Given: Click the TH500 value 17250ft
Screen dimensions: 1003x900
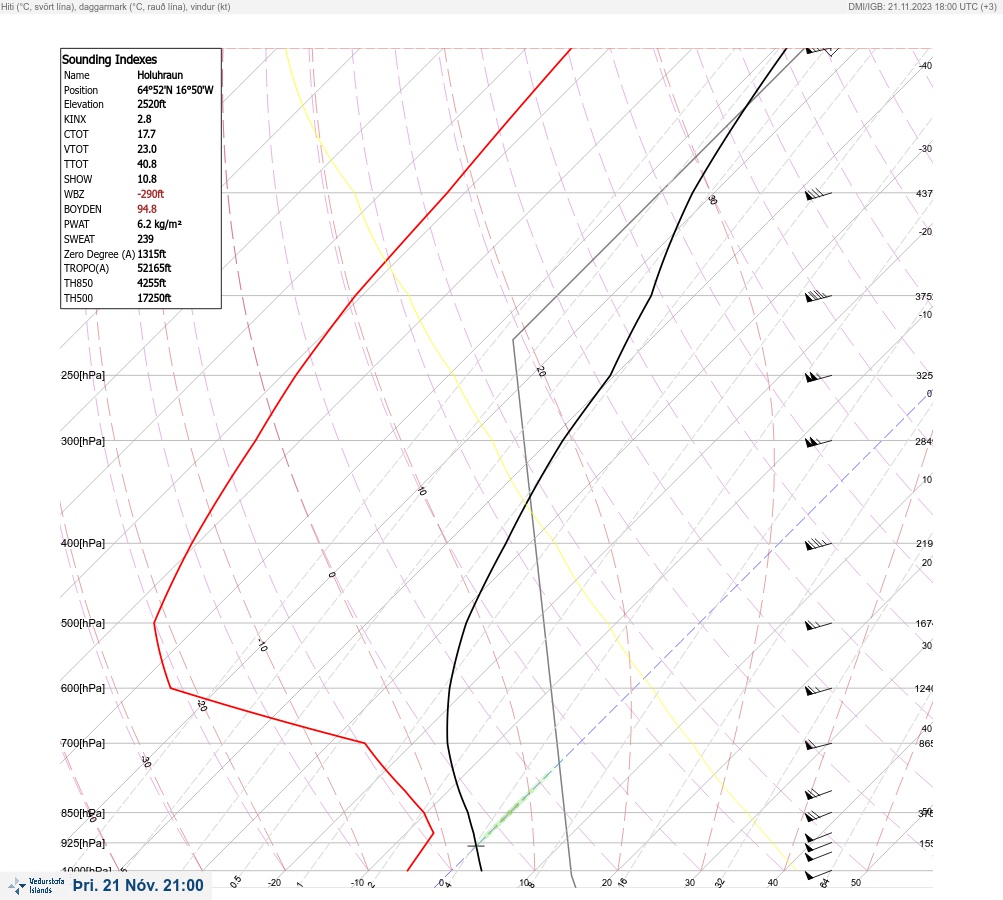Looking at the screenshot, I should pos(154,298).
